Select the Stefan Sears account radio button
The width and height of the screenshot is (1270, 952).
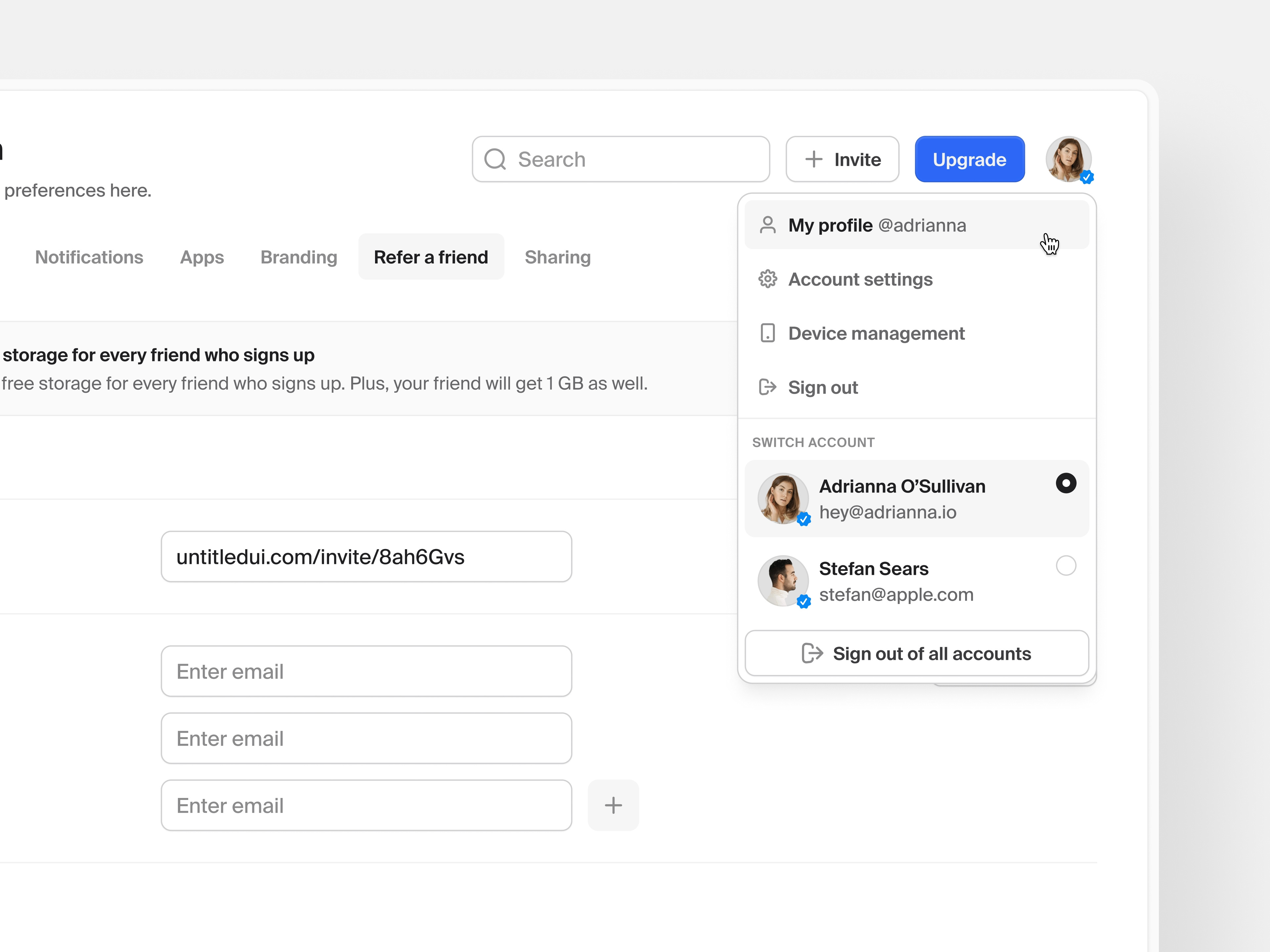click(1066, 566)
